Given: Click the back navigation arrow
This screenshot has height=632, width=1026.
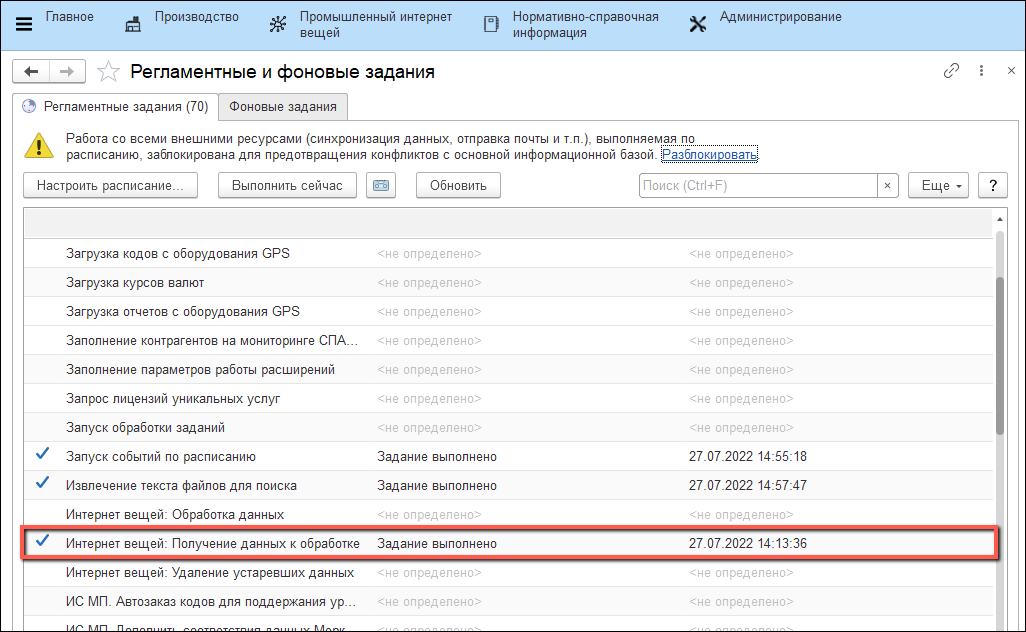Looking at the screenshot, I should 31,72.
